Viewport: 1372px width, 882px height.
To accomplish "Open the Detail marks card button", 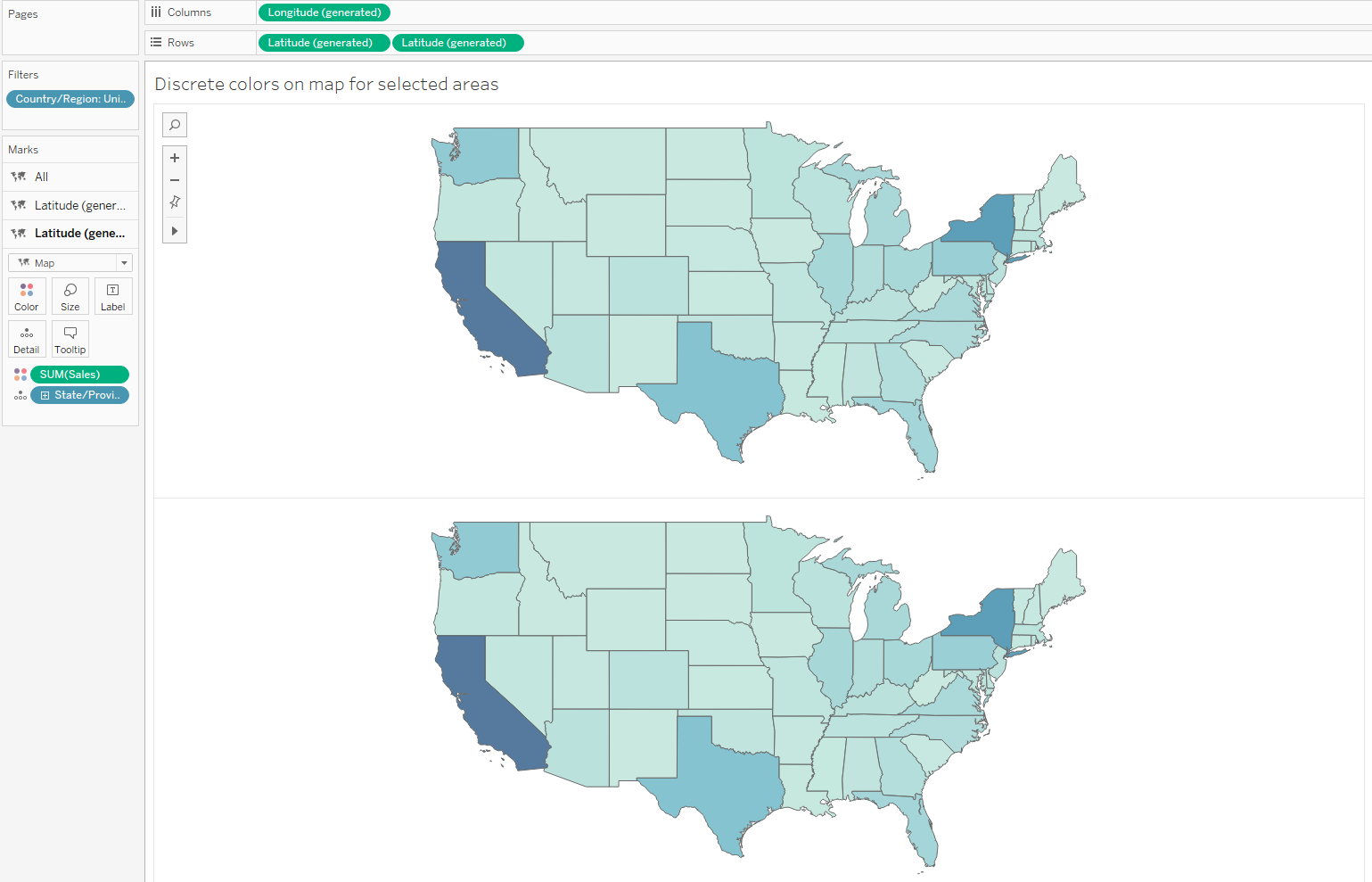I will click(x=27, y=339).
